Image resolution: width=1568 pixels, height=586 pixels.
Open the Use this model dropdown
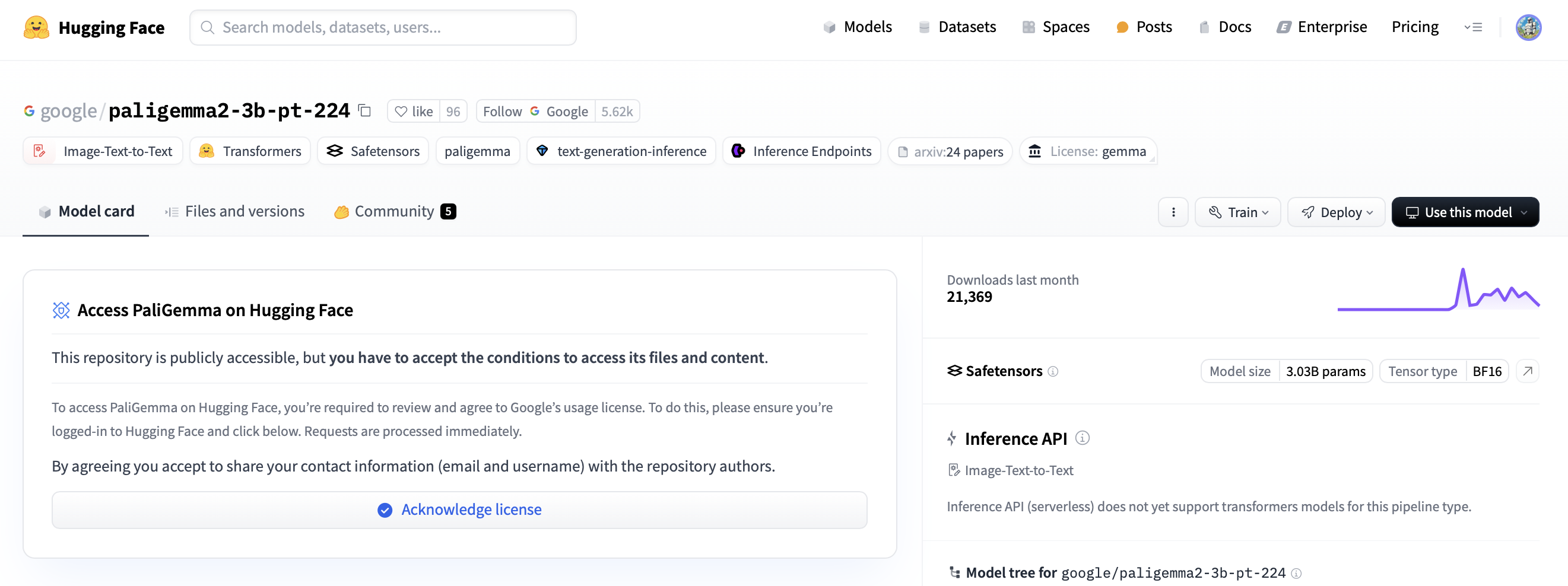point(1465,212)
